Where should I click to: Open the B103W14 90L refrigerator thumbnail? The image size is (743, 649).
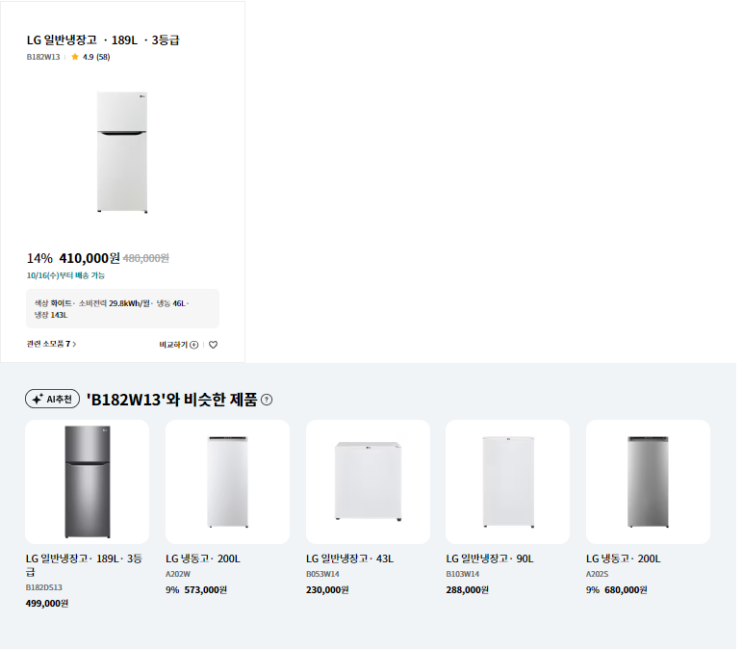click(x=508, y=482)
